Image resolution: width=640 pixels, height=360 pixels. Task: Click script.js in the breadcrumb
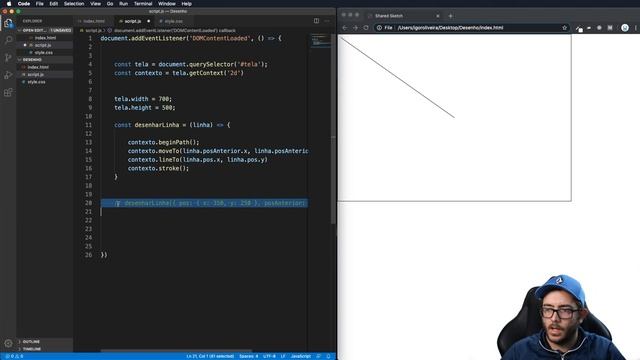[x=93, y=31]
